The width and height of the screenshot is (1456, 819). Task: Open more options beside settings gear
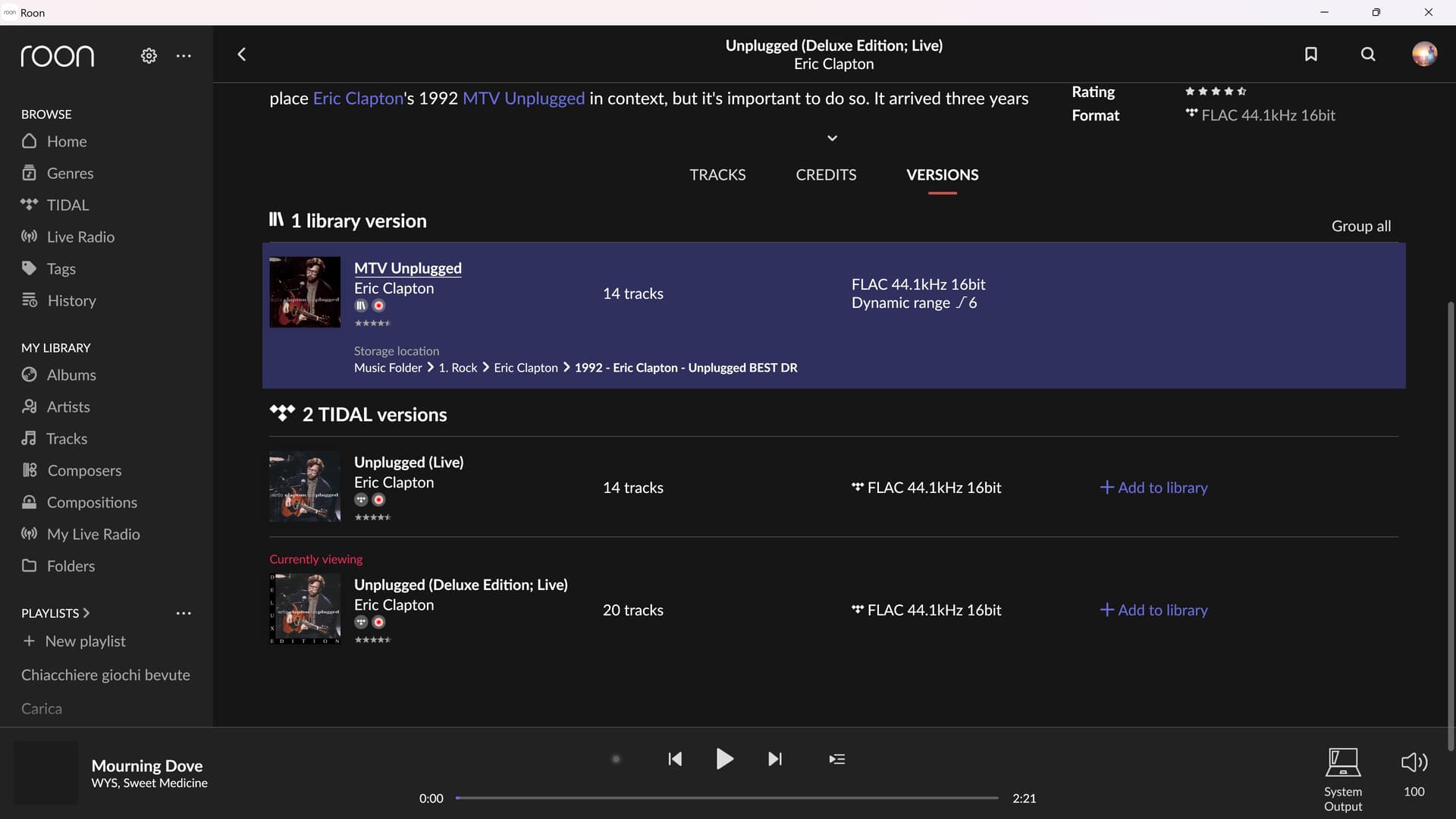coord(184,55)
